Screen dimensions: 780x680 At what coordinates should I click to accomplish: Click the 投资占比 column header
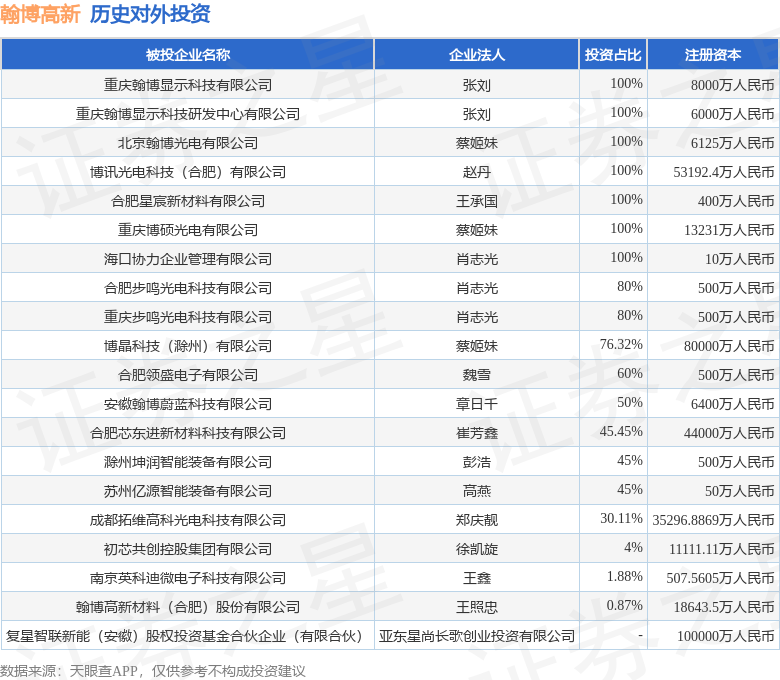click(x=613, y=54)
